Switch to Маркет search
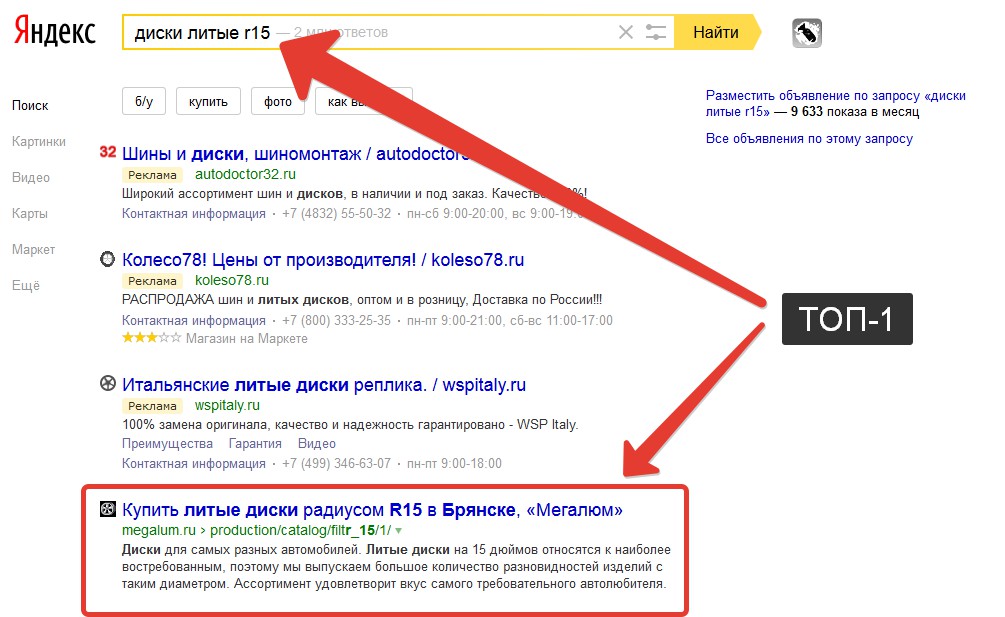This screenshot has height=617, width=1005. (x=33, y=249)
